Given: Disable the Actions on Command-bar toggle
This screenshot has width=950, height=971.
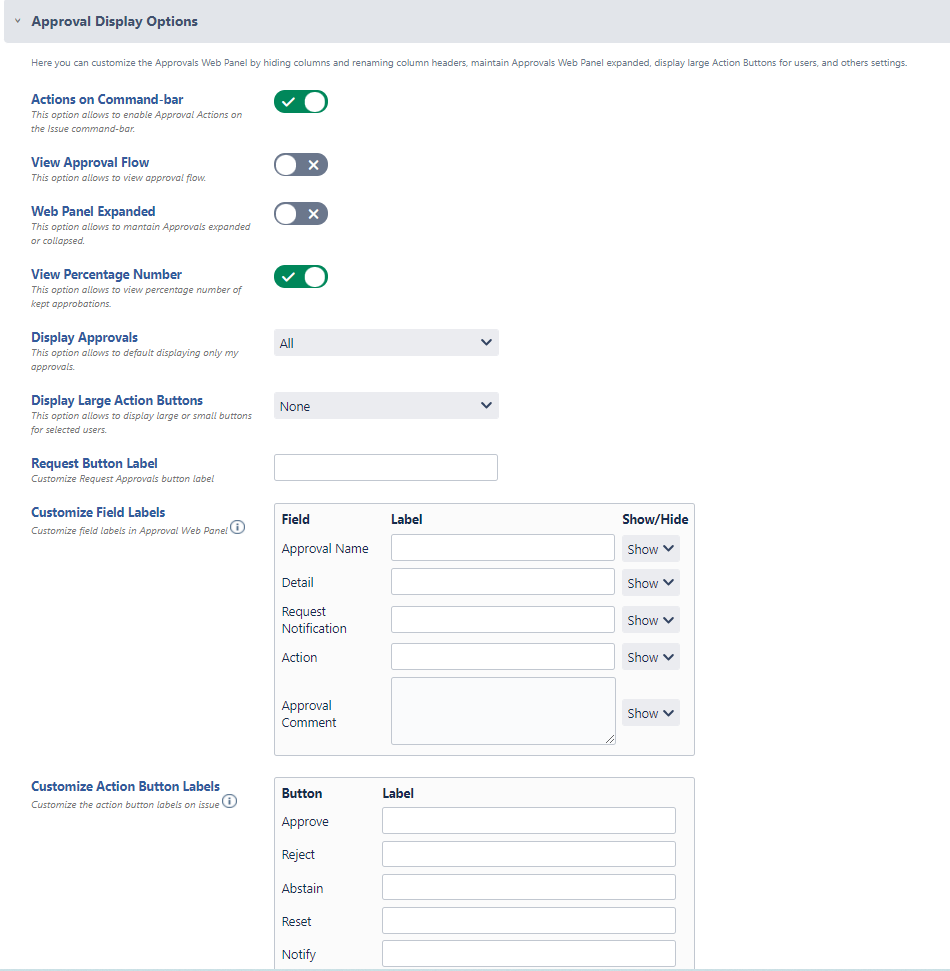Looking at the screenshot, I should [x=301, y=102].
